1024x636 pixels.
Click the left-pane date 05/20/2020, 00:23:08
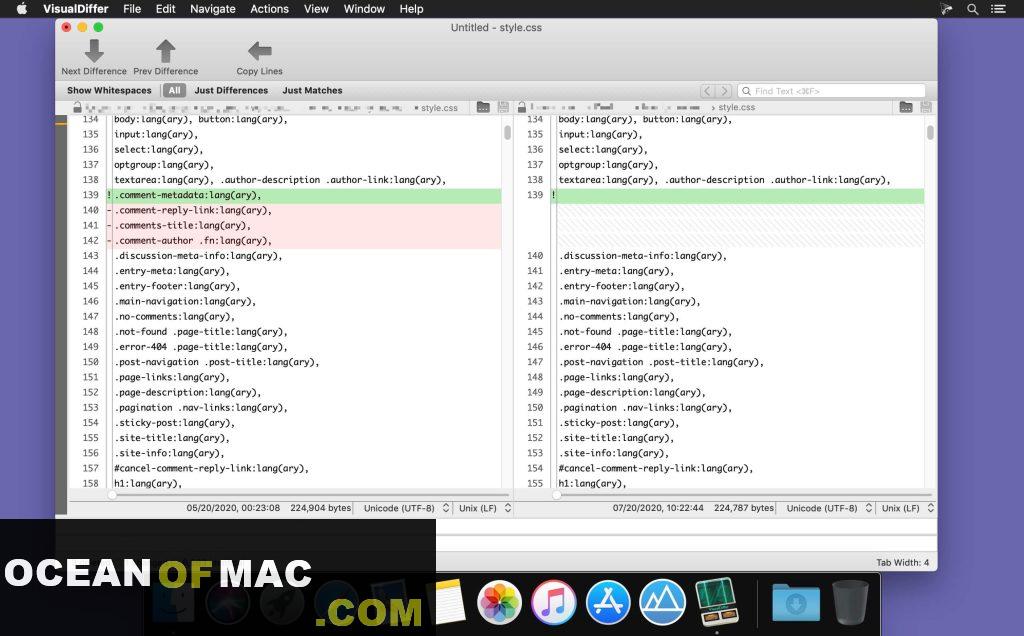233,508
